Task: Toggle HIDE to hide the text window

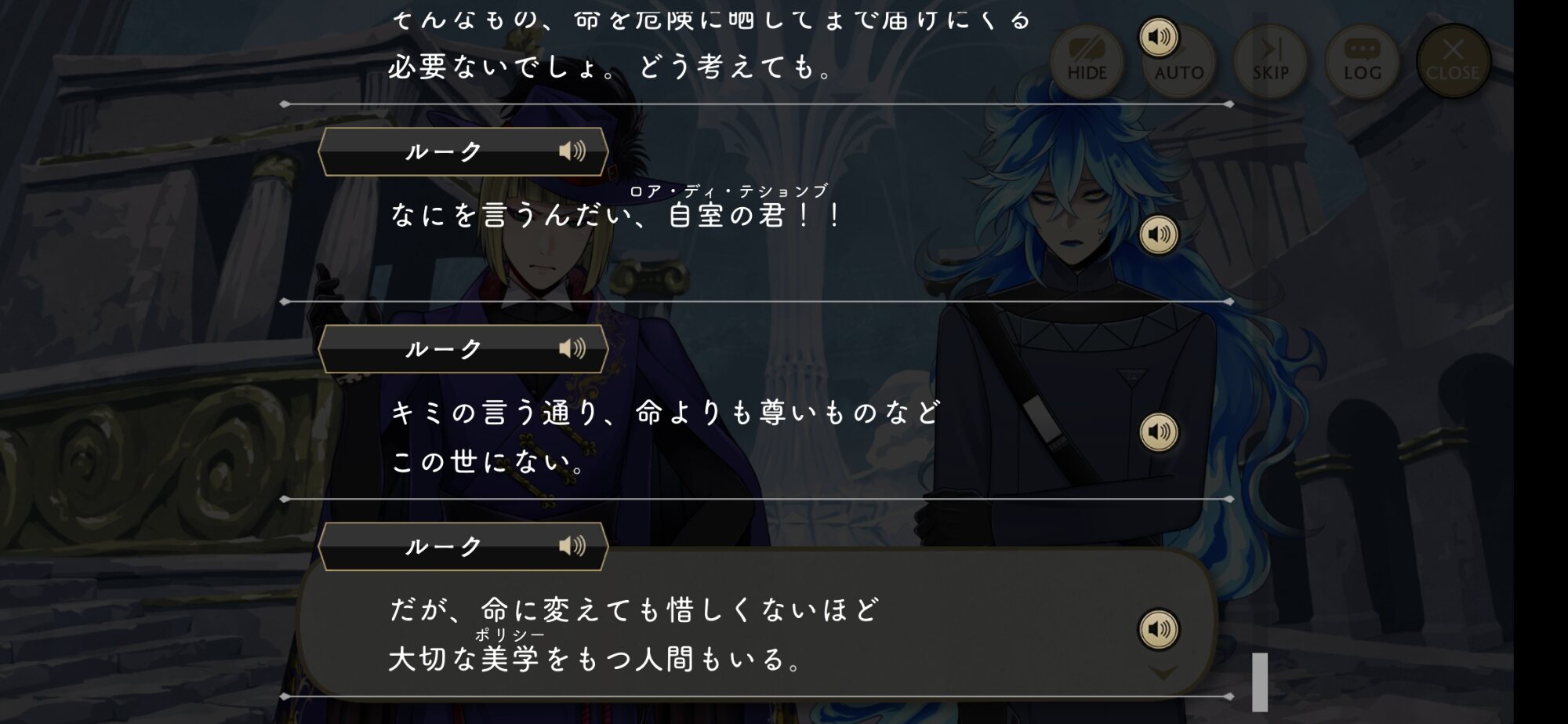Action: pyautogui.click(x=1087, y=61)
